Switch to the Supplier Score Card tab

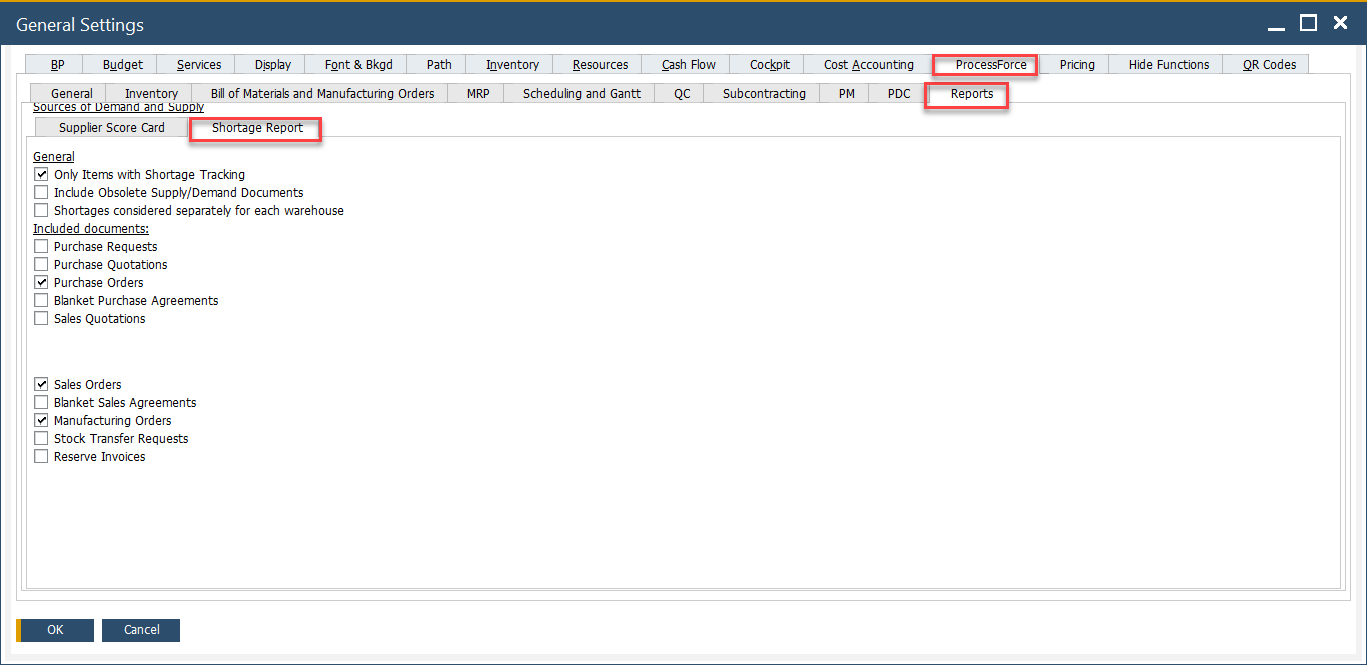(110, 127)
